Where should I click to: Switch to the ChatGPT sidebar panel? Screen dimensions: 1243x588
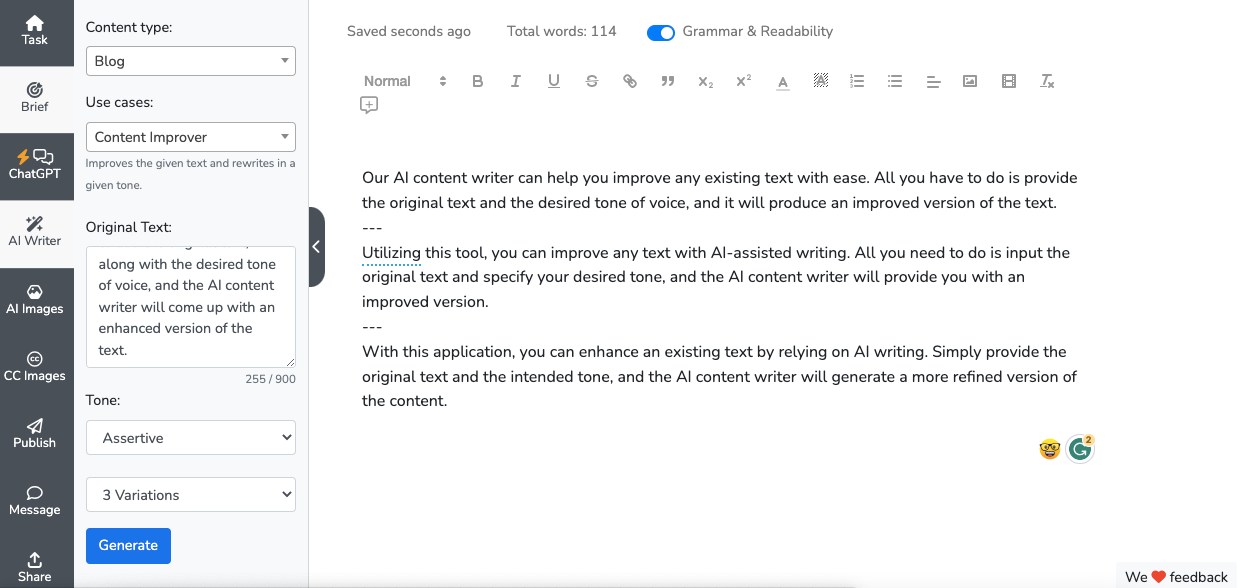pyautogui.click(x=35, y=165)
